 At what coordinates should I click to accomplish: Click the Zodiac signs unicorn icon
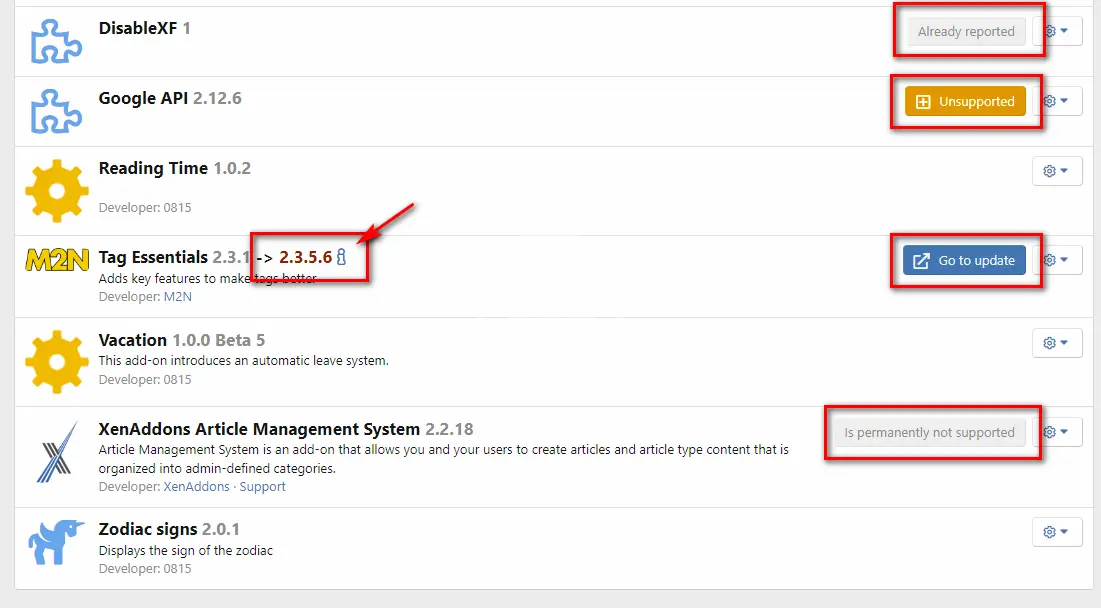(x=56, y=543)
